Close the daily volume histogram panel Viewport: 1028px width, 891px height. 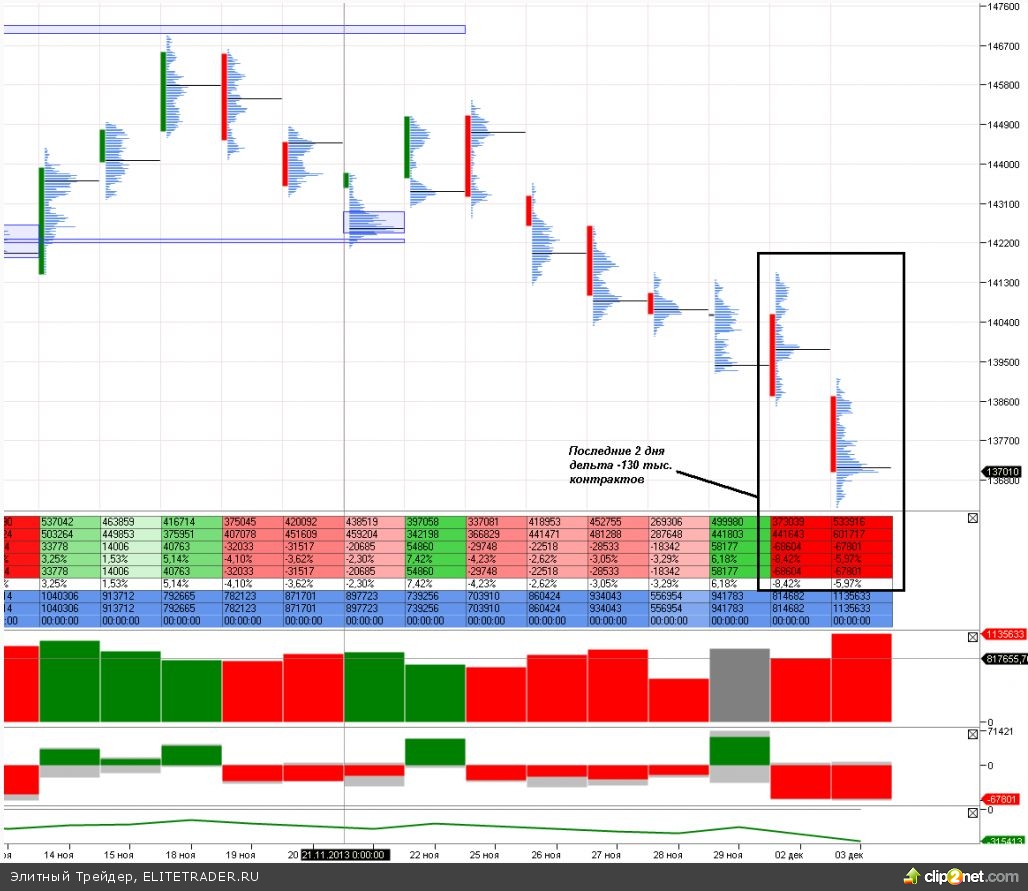click(973, 637)
